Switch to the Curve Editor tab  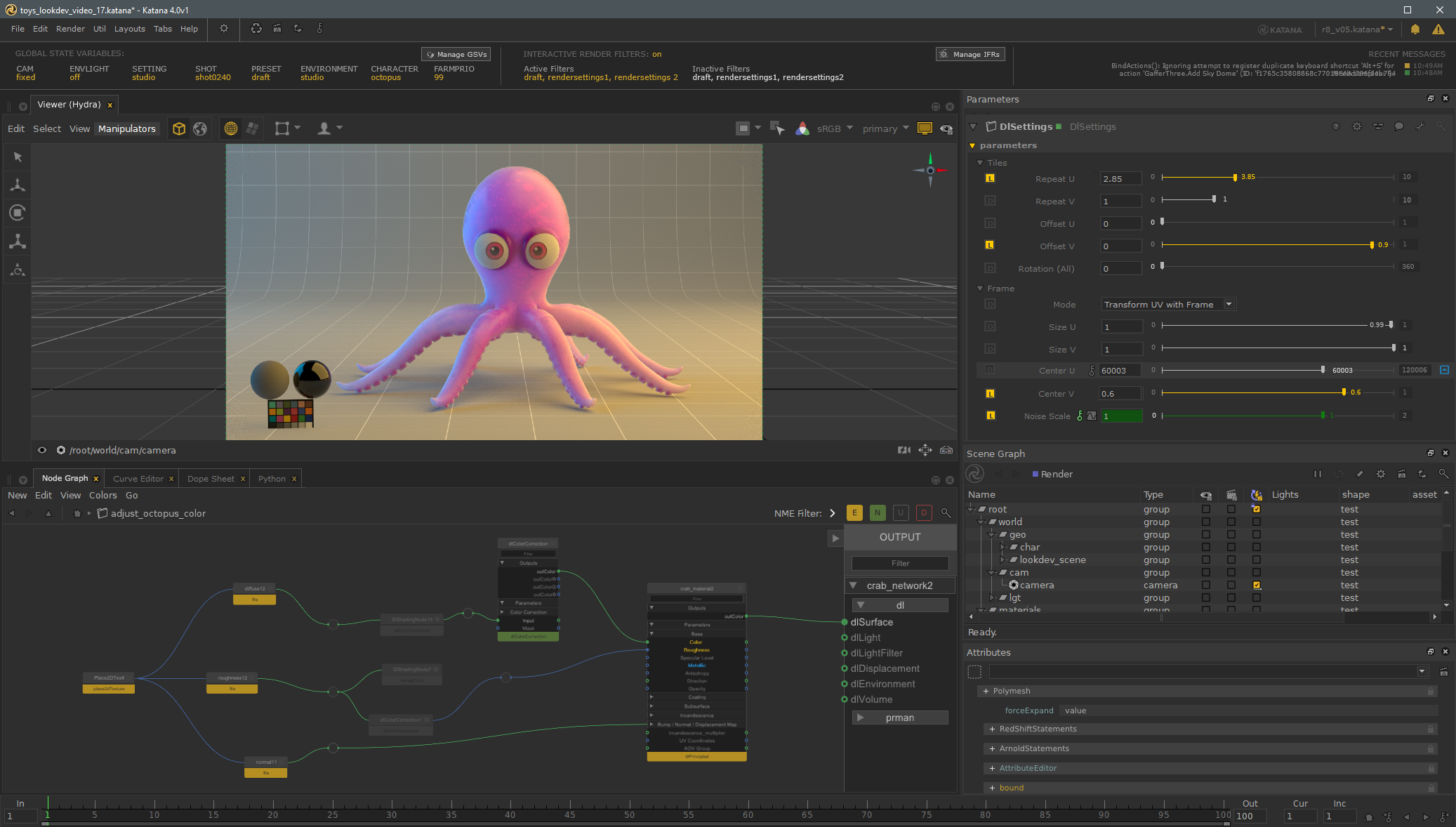[138, 479]
